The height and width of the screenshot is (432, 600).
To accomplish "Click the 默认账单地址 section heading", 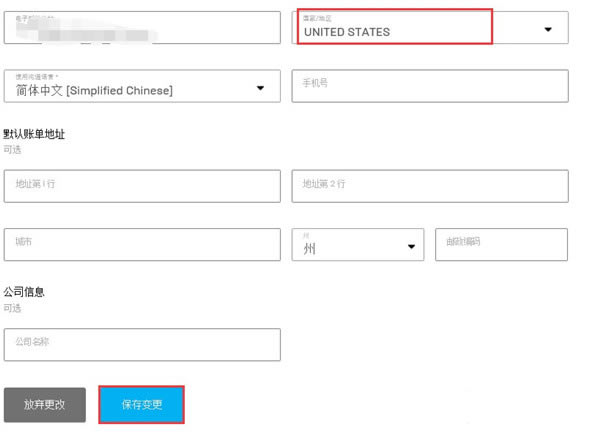I will [34, 134].
